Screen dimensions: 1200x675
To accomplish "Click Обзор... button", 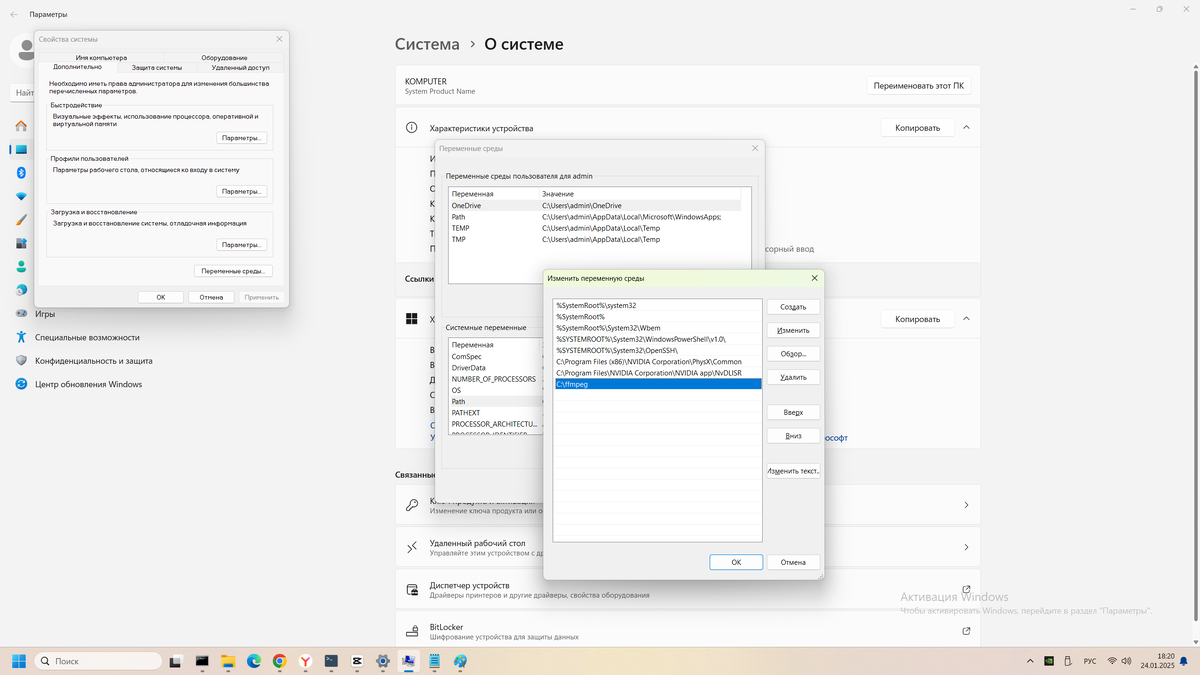I will [793, 354].
